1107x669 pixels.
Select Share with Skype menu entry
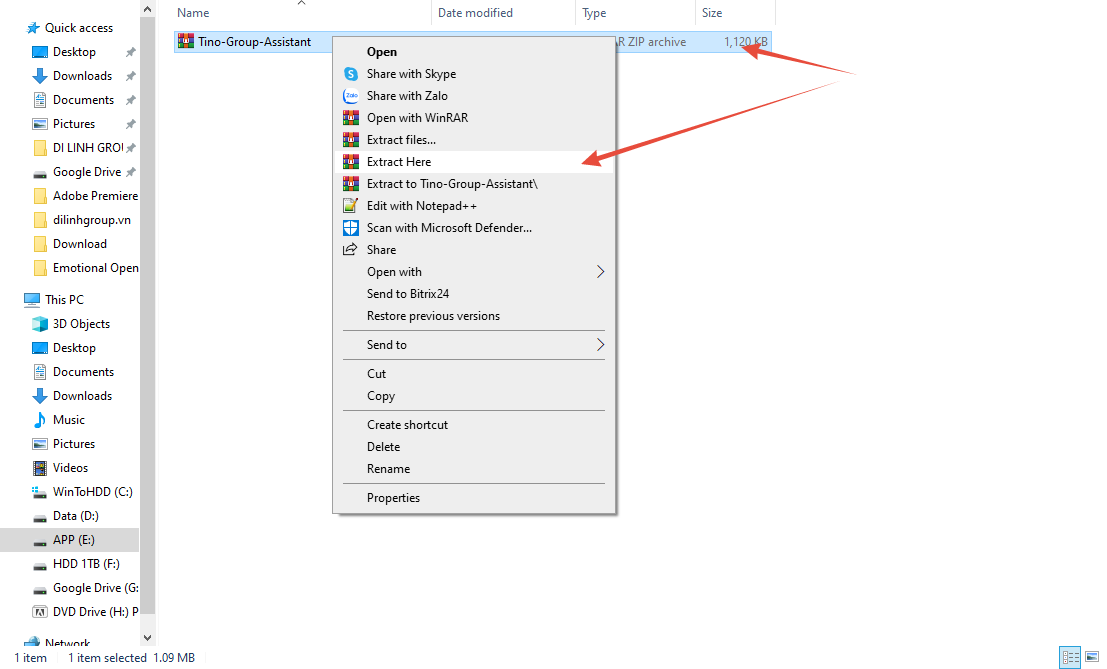474,74
